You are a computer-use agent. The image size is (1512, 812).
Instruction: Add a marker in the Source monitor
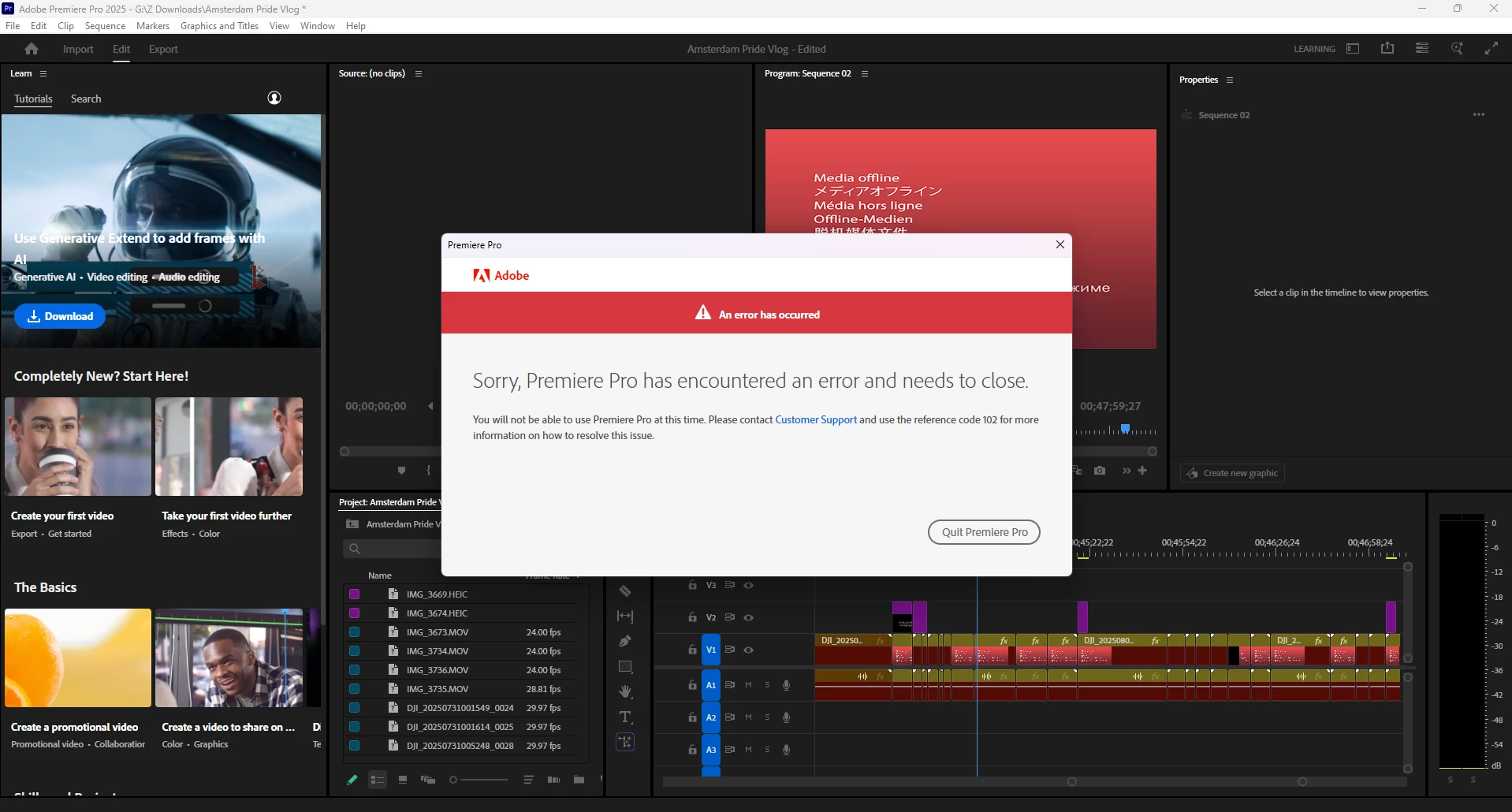click(x=401, y=471)
